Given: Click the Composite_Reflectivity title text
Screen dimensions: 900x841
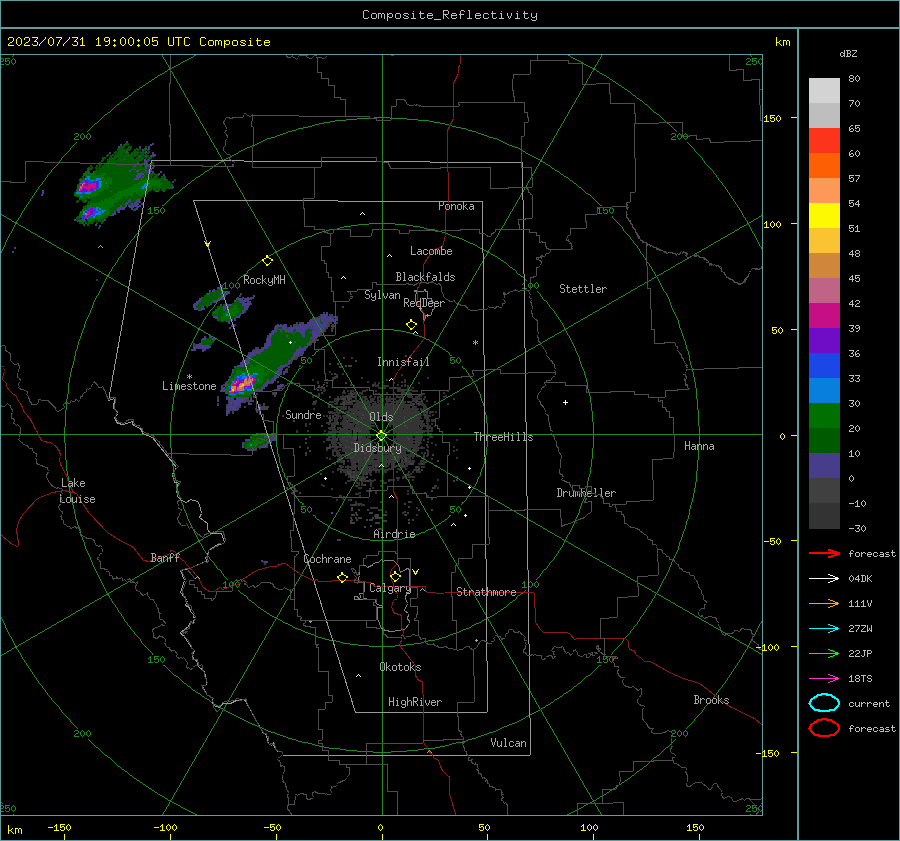Looking at the screenshot, I should click(x=450, y=15).
